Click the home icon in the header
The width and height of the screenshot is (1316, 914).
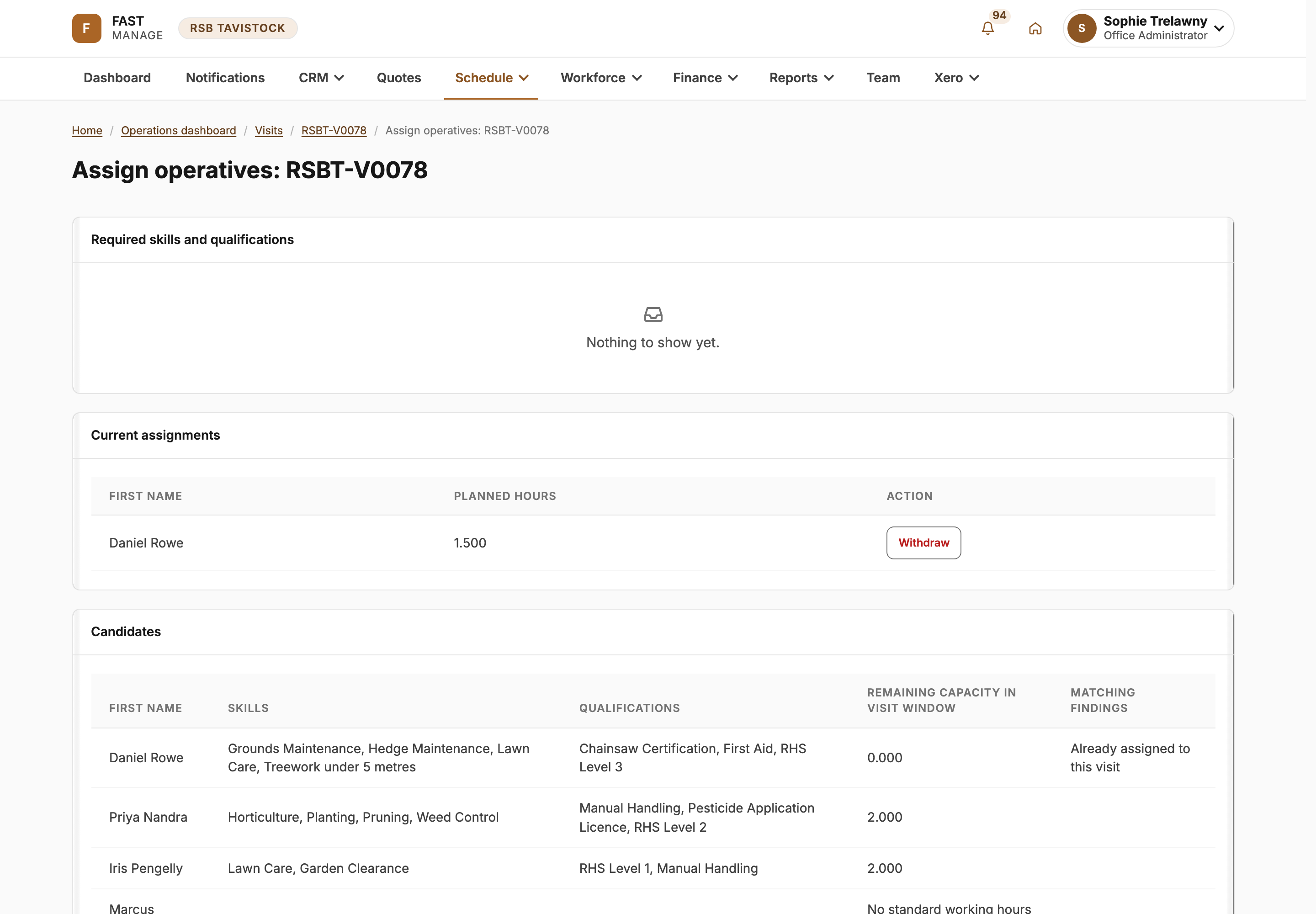(1035, 28)
